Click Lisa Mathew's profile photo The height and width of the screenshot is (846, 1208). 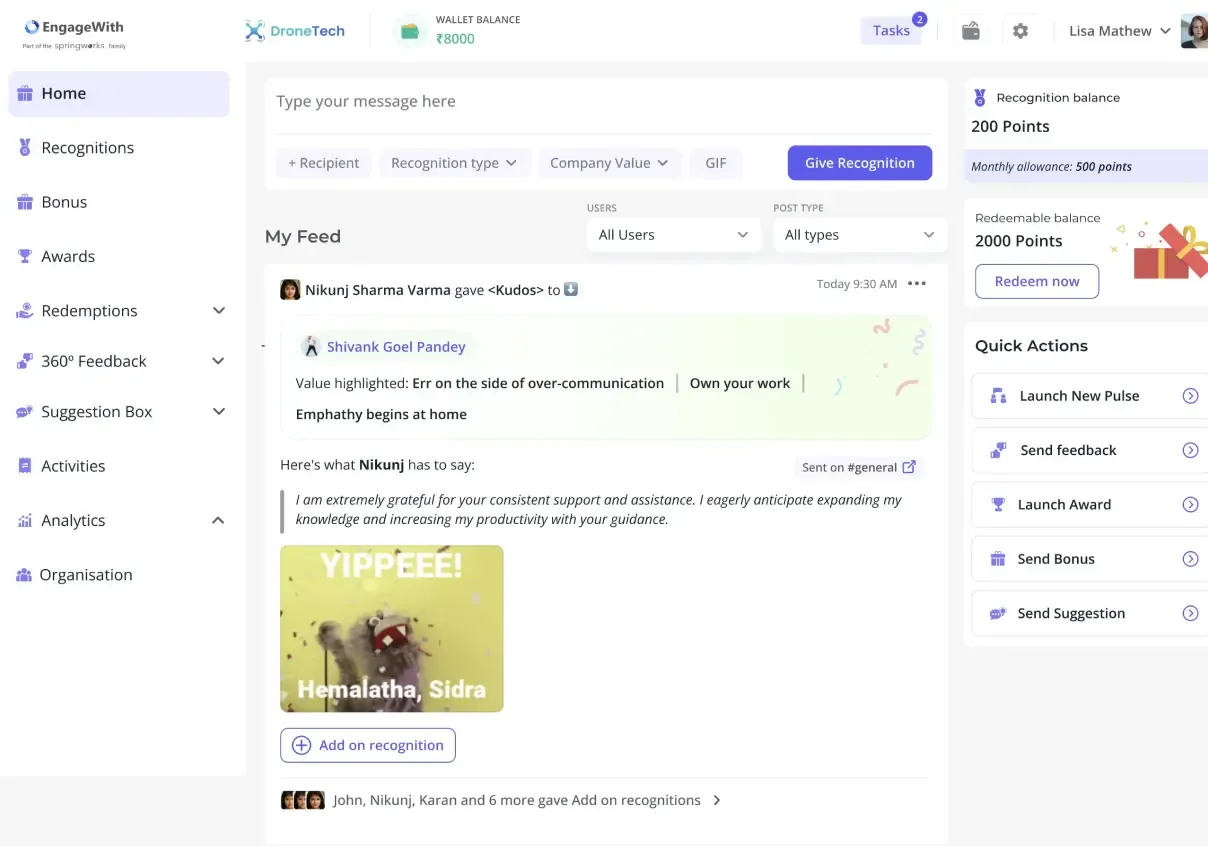click(x=1194, y=31)
